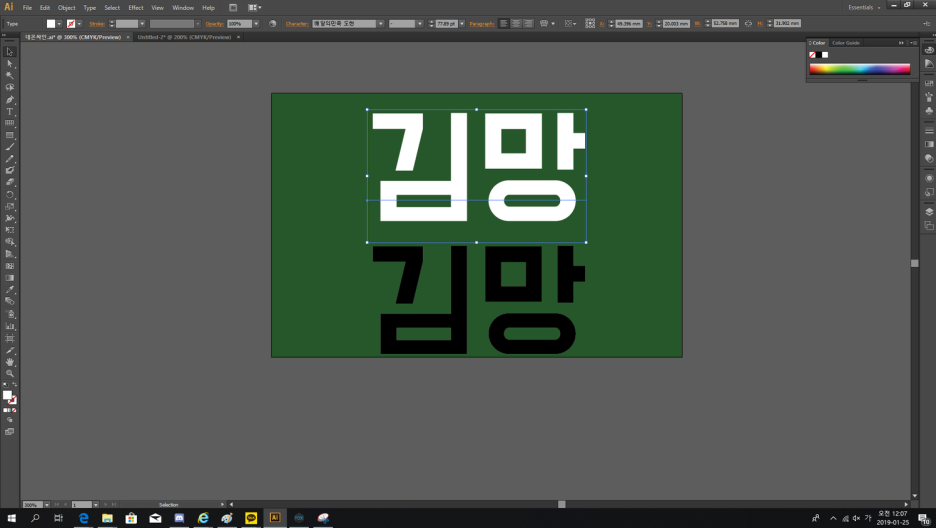Select the Type tool
936x528 pixels.
(10, 112)
